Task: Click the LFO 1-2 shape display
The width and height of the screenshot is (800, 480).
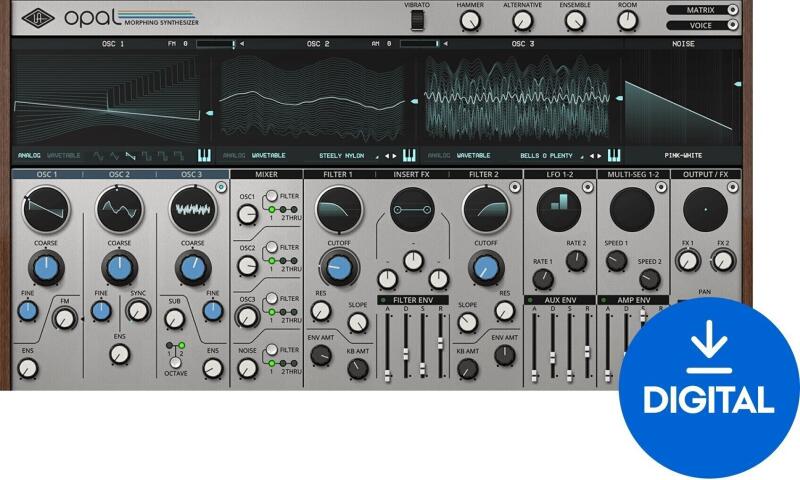Action: [559, 208]
